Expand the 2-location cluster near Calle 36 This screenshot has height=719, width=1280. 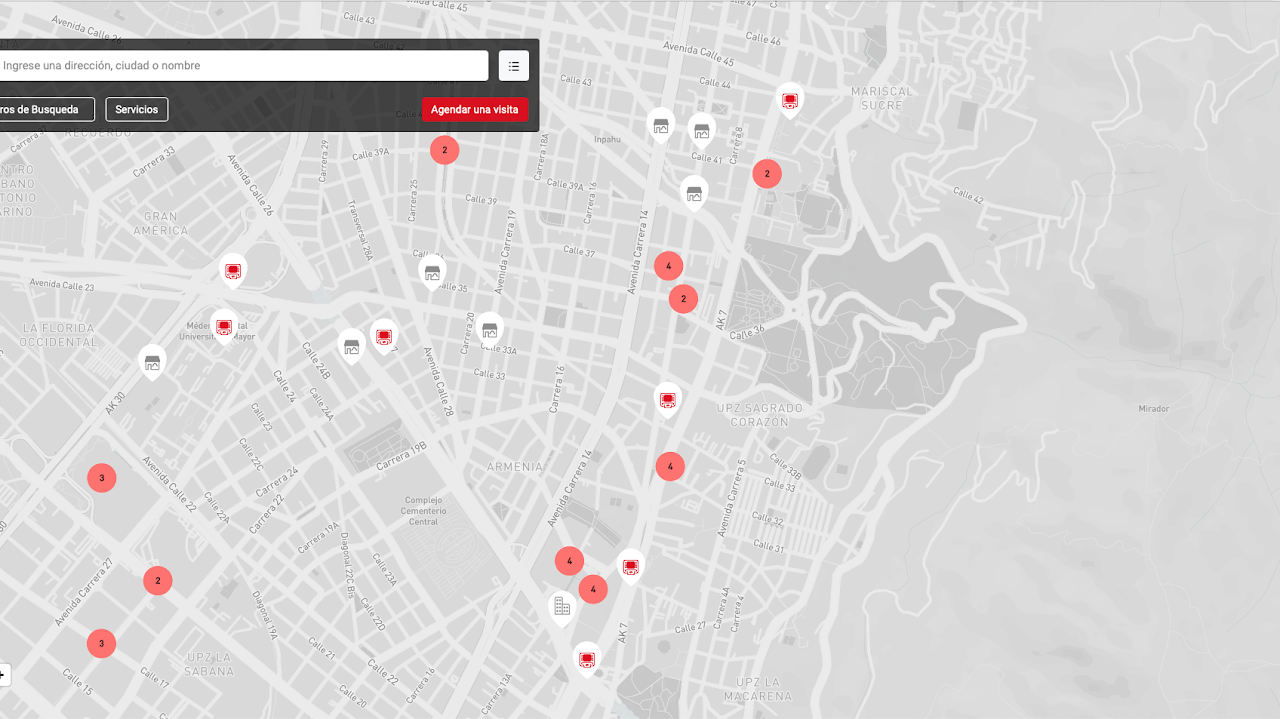(683, 298)
